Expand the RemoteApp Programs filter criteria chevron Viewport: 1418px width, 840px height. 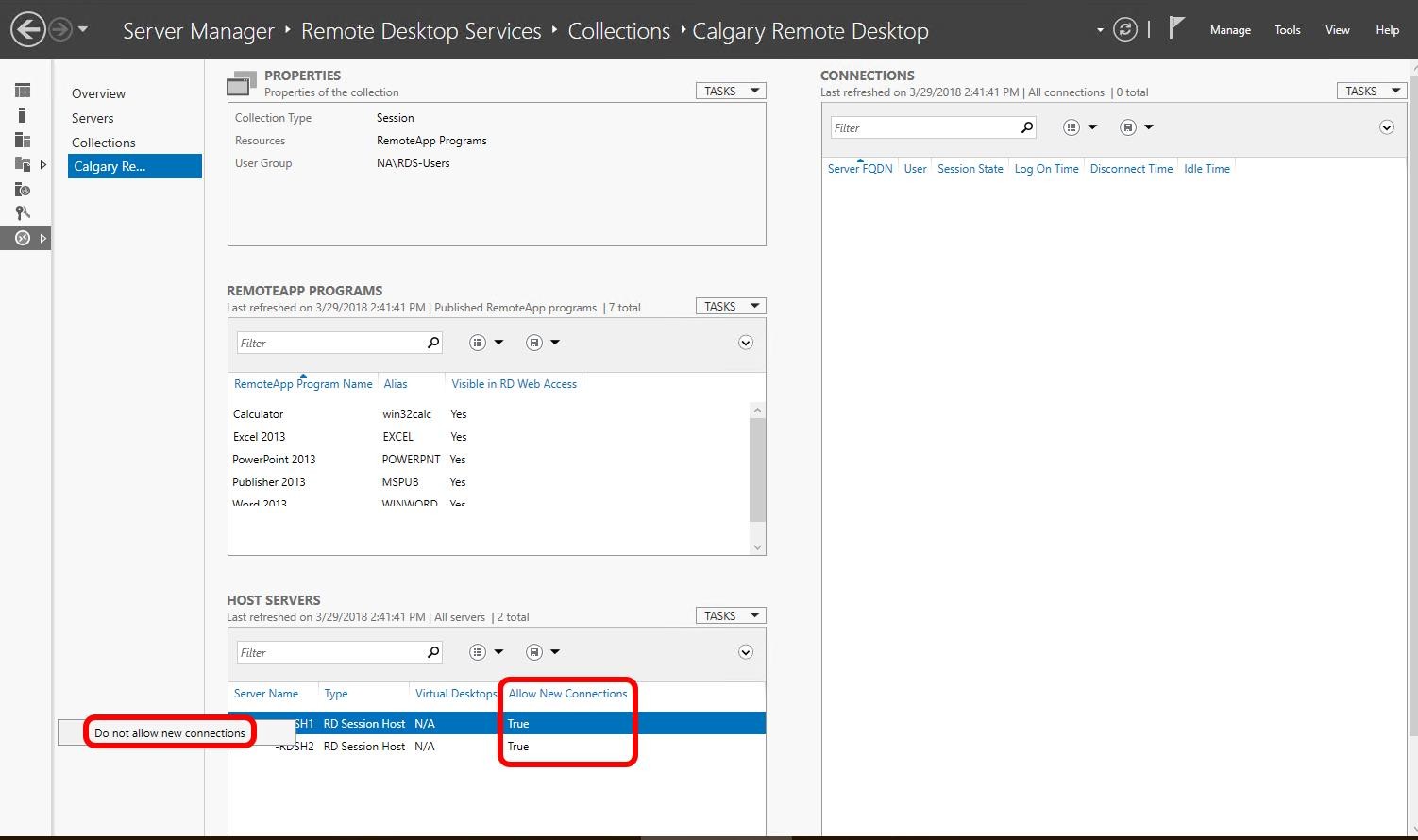(746, 343)
